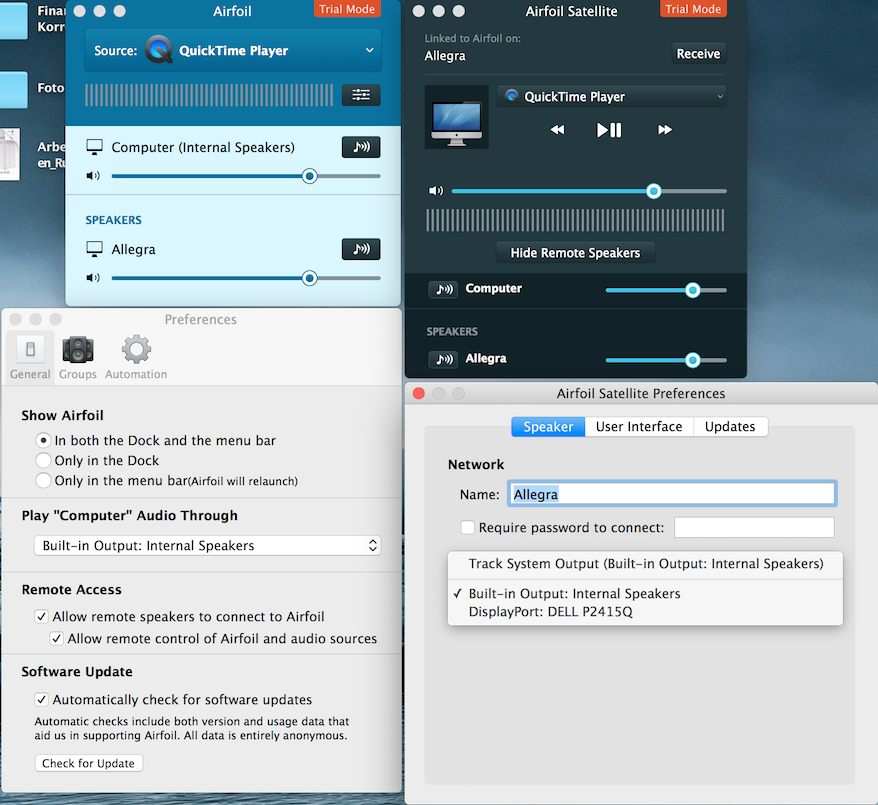This screenshot has width=878, height=805.
Task: Enable 'Require password to connect' checkbox
Action: pyautogui.click(x=468, y=527)
